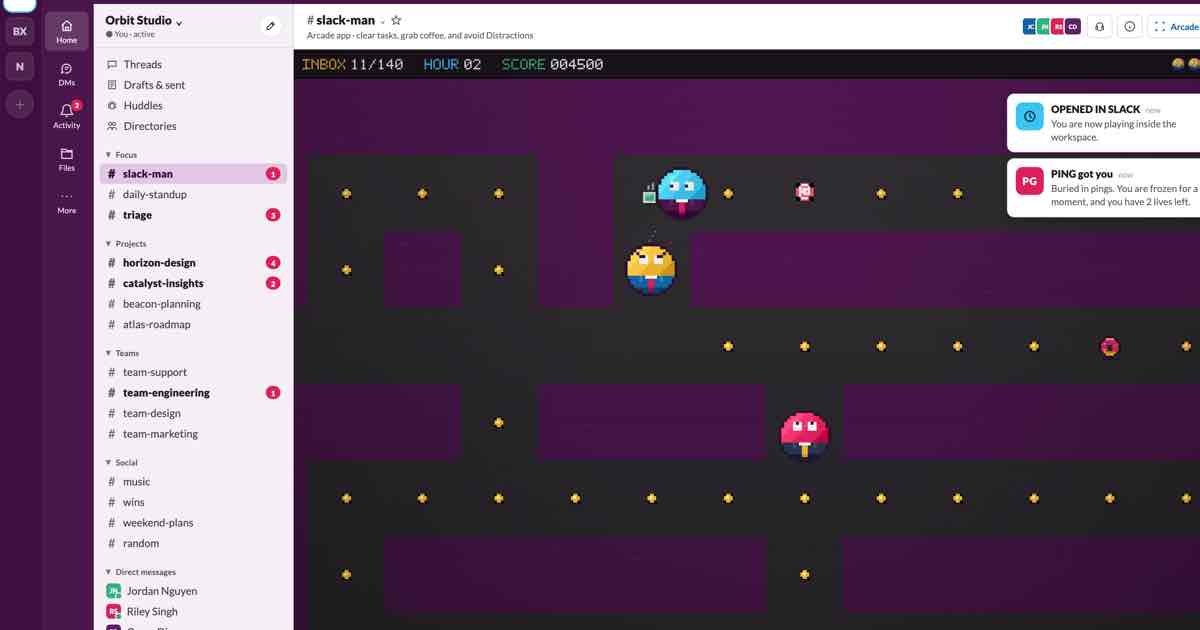
Task: Open the More options in rail
Action: pos(67,202)
